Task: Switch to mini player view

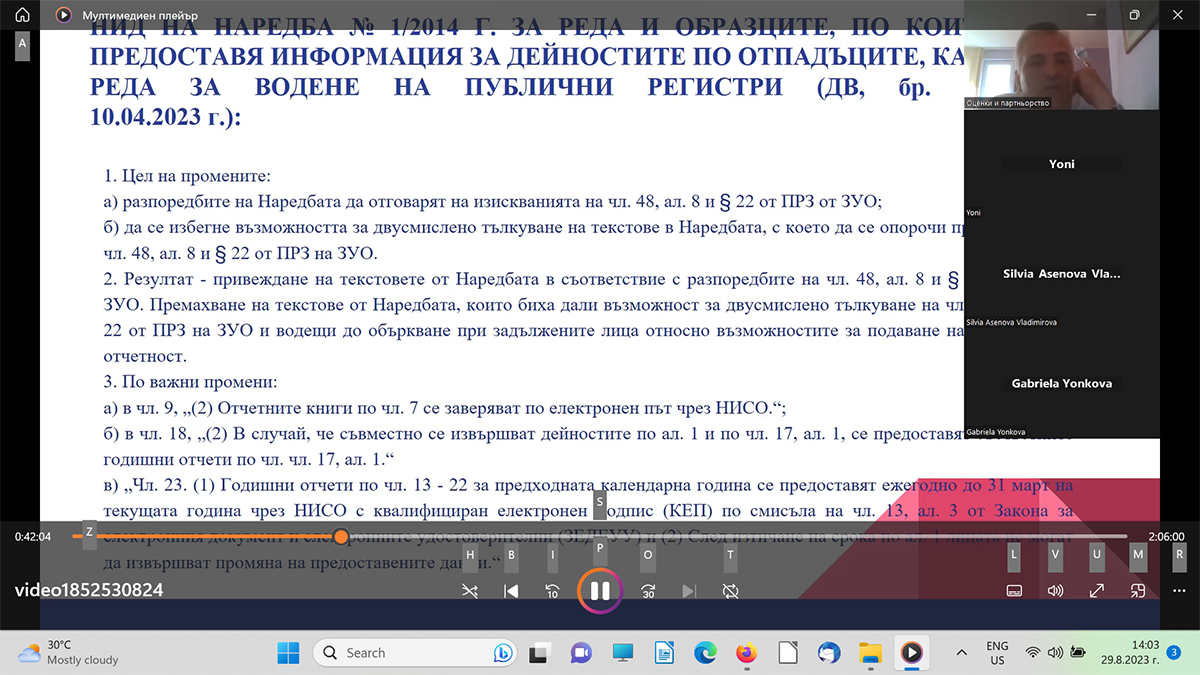Action: tap(1138, 591)
